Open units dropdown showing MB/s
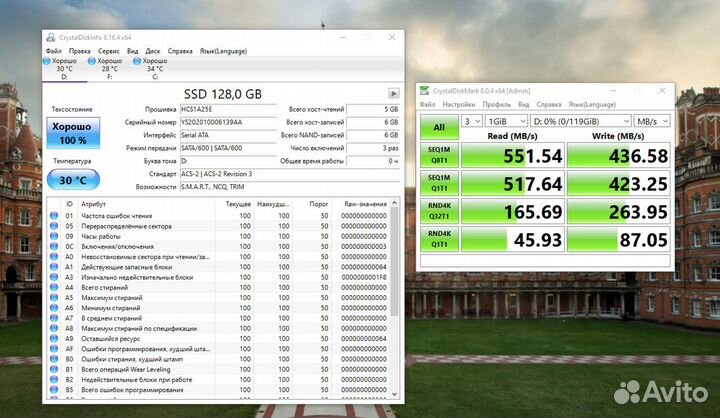720x418 pixels. point(652,121)
